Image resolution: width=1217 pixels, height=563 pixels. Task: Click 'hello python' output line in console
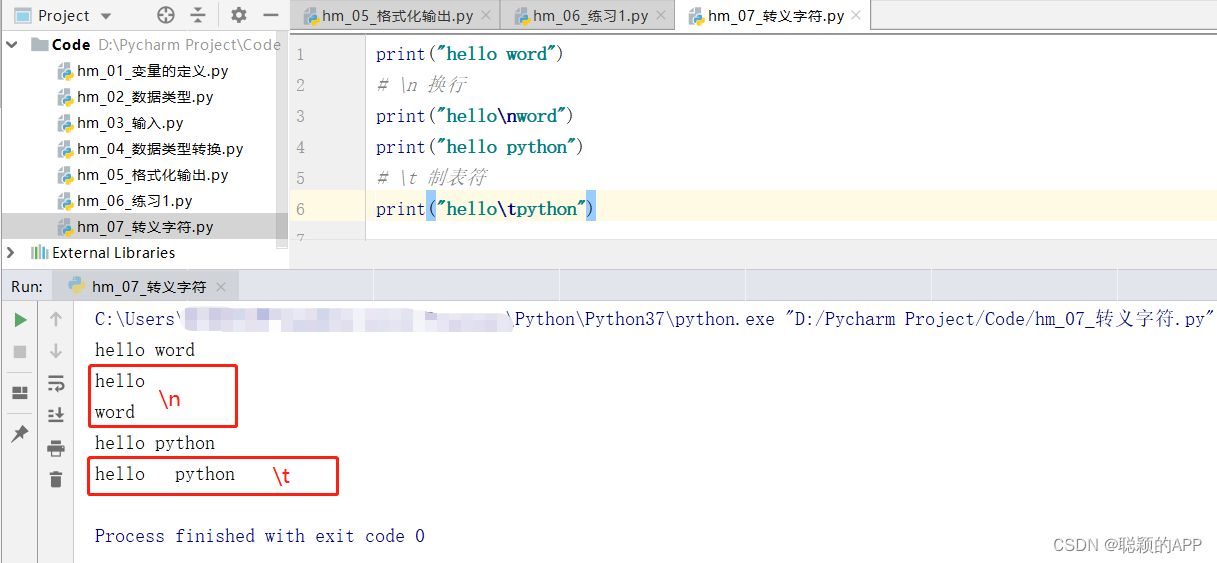155,443
